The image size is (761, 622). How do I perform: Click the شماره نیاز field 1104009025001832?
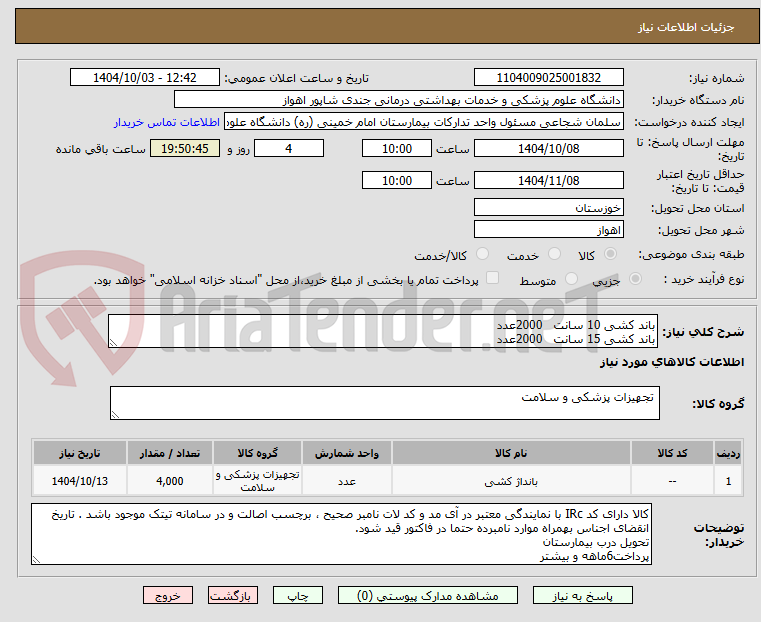548,78
